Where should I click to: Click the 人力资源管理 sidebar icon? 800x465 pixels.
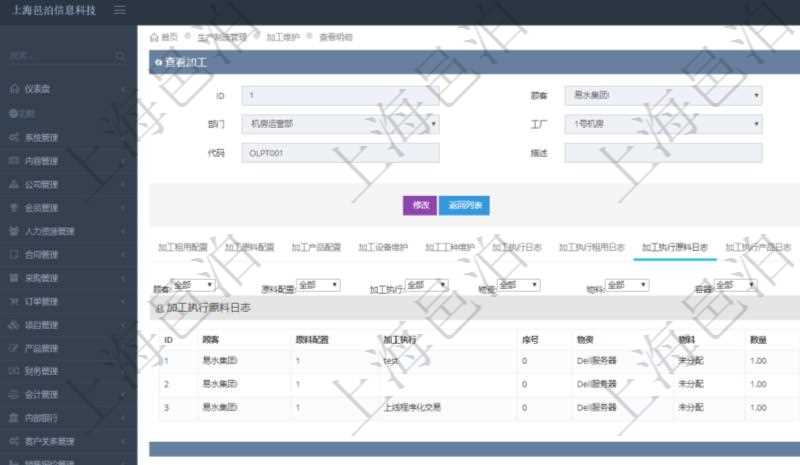point(14,231)
